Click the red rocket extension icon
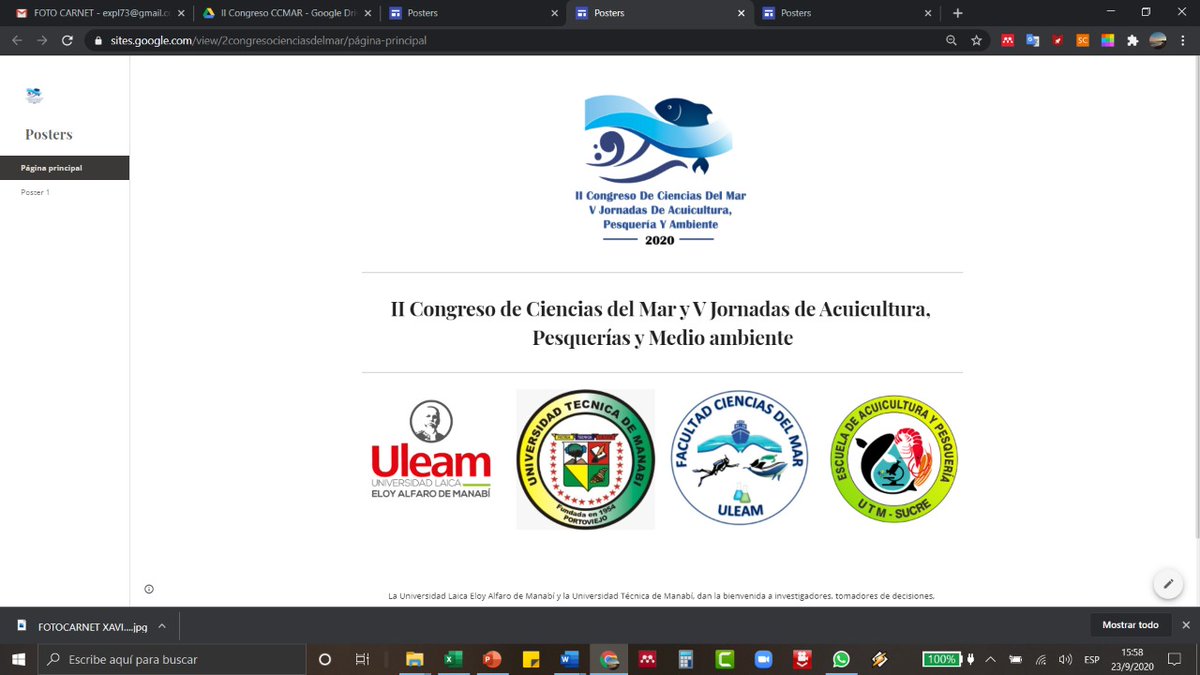The height and width of the screenshot is (675, 1200). [x=1058, y=41]
